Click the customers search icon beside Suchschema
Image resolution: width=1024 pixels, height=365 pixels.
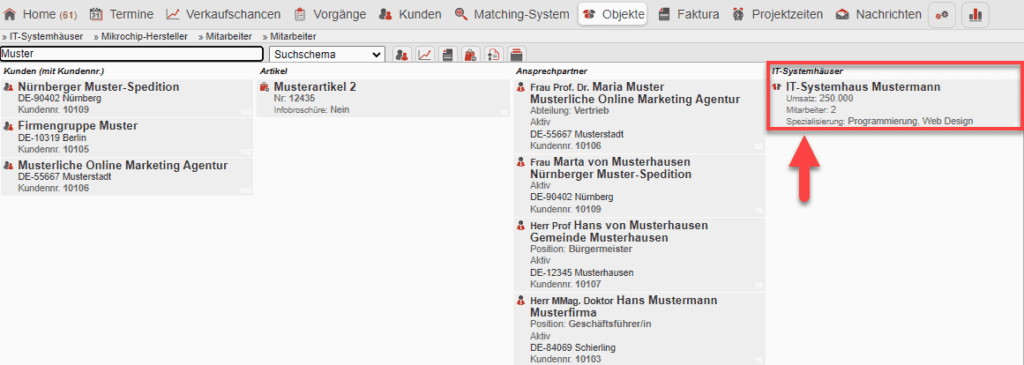[x=402, y=54]
